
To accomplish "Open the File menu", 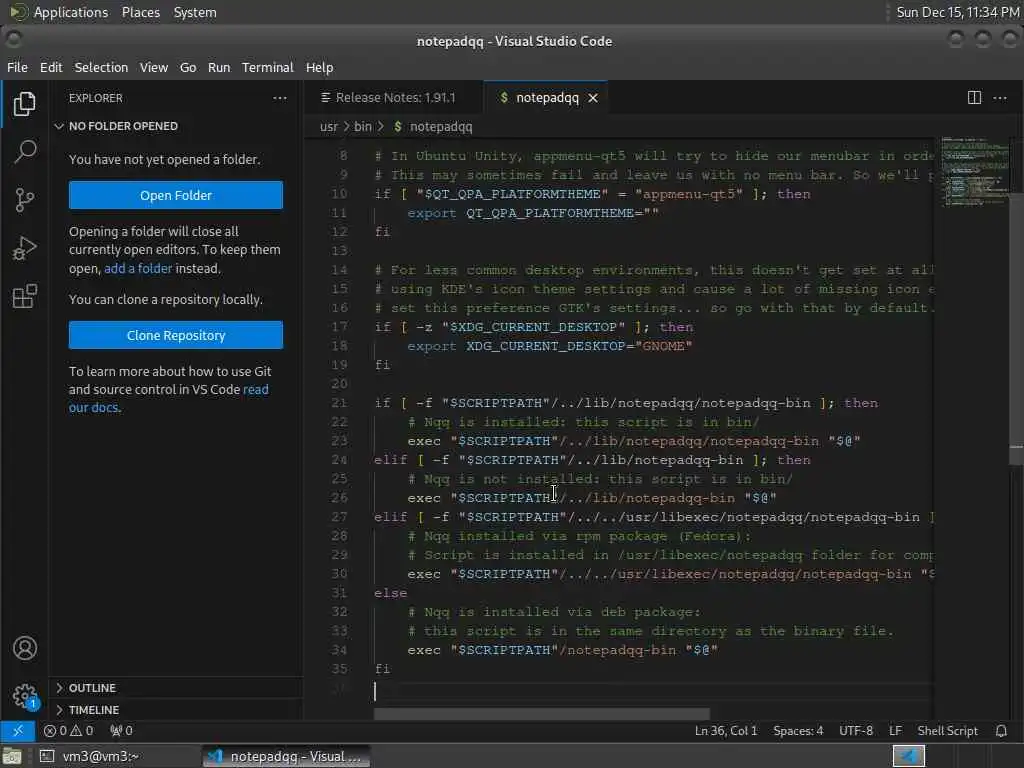I will pyautogui.click(x=17, y=67).
